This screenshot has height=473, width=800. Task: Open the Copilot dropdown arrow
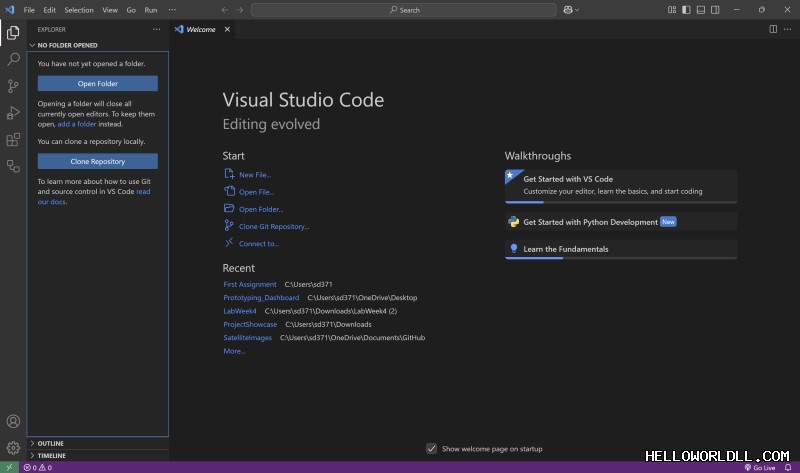click(x=577, y=10)
